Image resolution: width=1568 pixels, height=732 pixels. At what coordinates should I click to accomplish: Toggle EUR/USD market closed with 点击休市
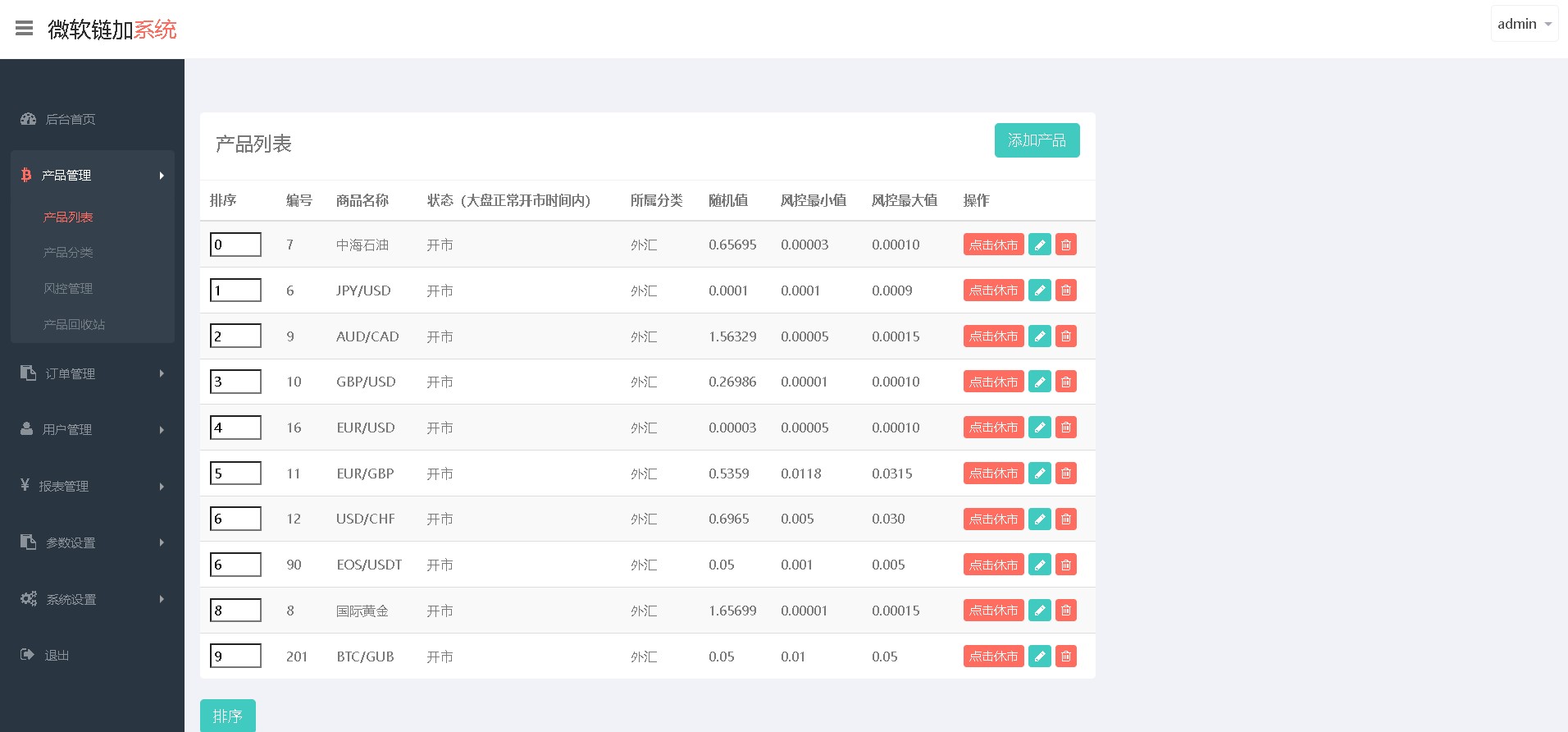[993, 428]
